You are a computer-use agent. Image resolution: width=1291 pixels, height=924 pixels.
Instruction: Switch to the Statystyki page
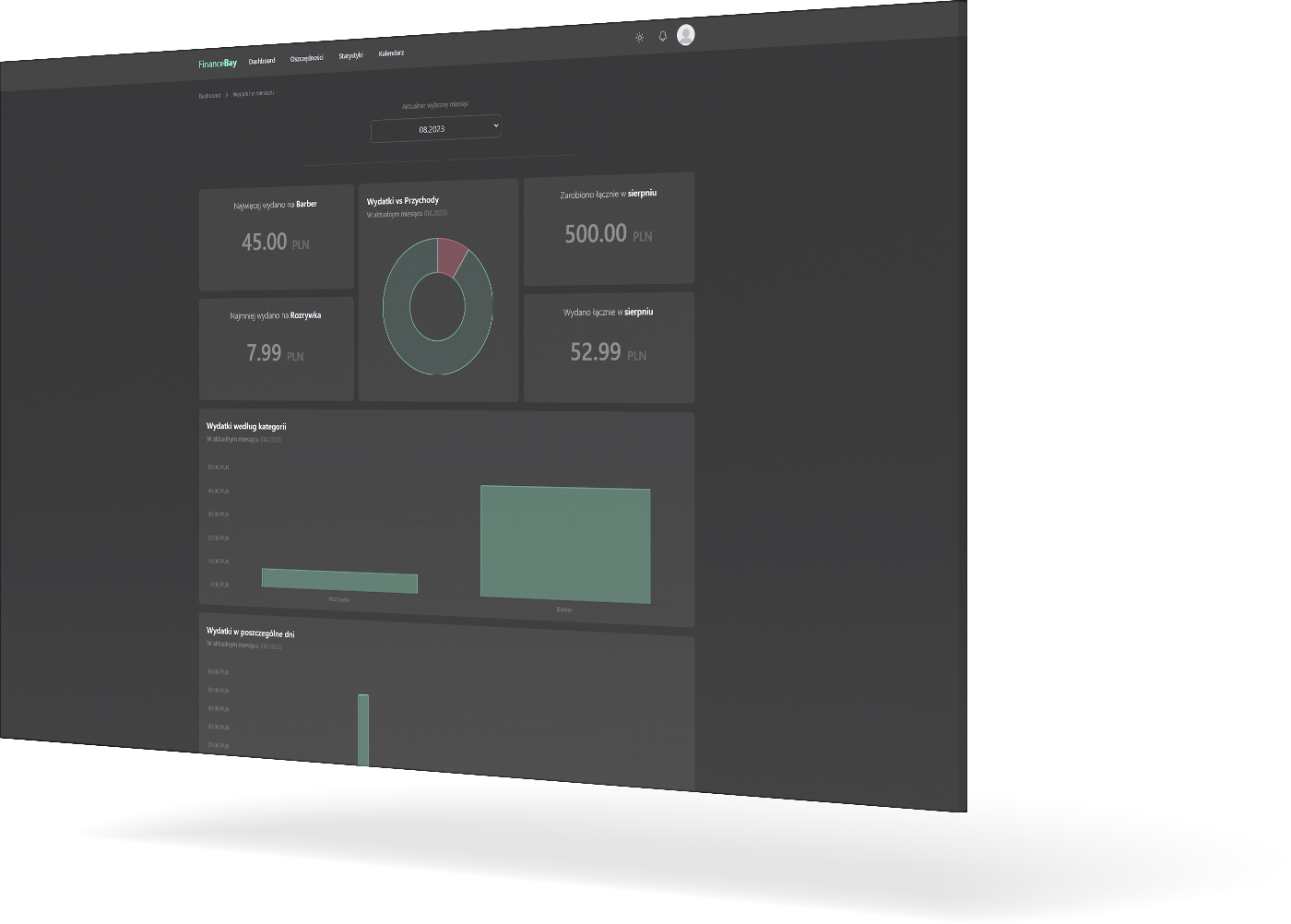point(350,55)
